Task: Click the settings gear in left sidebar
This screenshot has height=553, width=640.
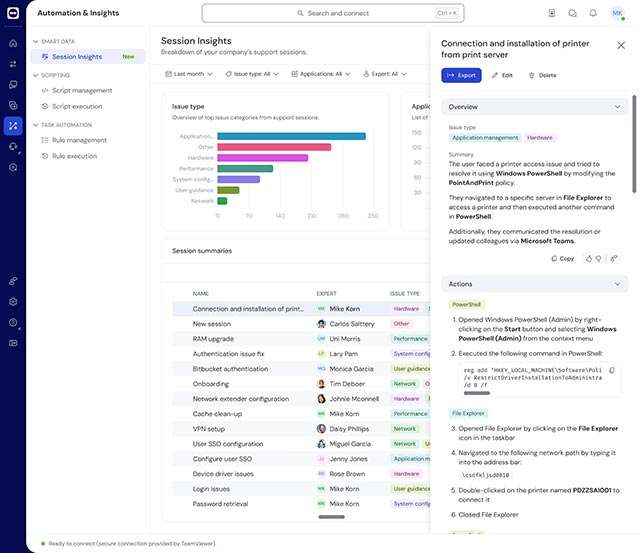Action: (x=13, y=301)
